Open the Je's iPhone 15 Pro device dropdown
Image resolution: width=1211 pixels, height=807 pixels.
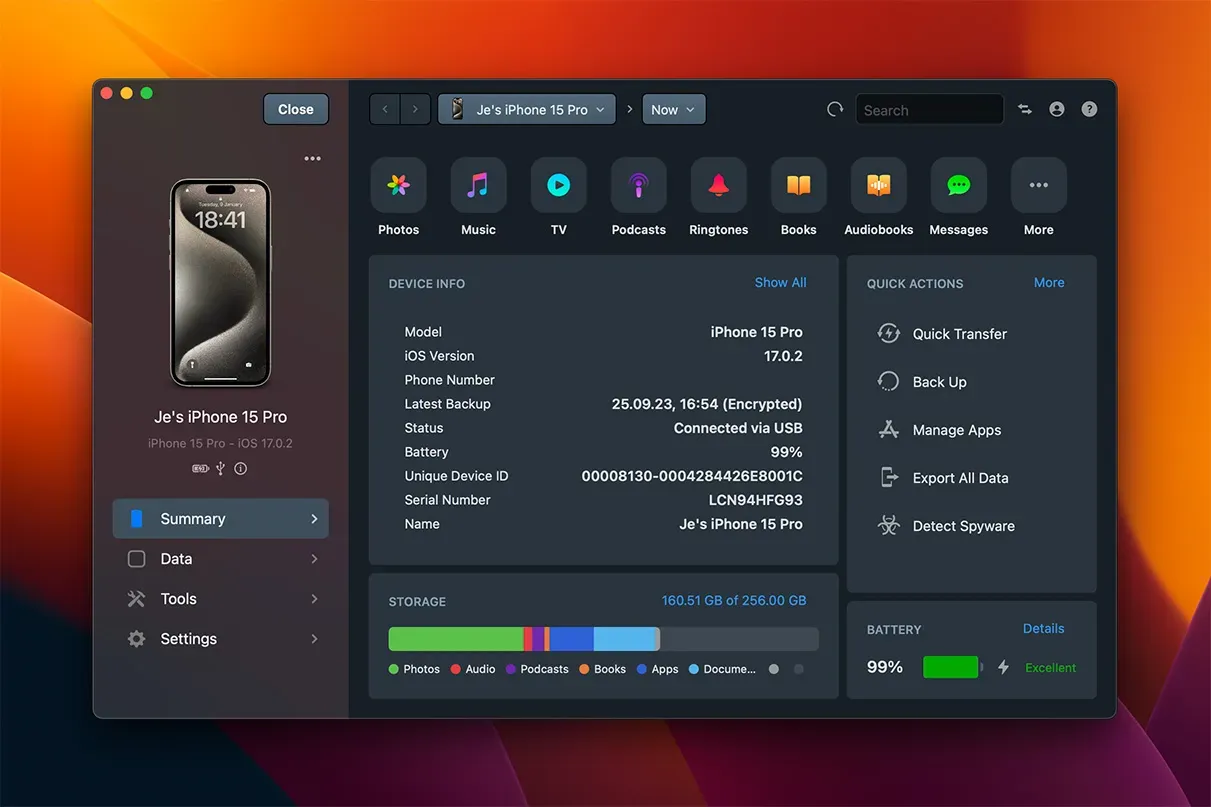point(527,110)
